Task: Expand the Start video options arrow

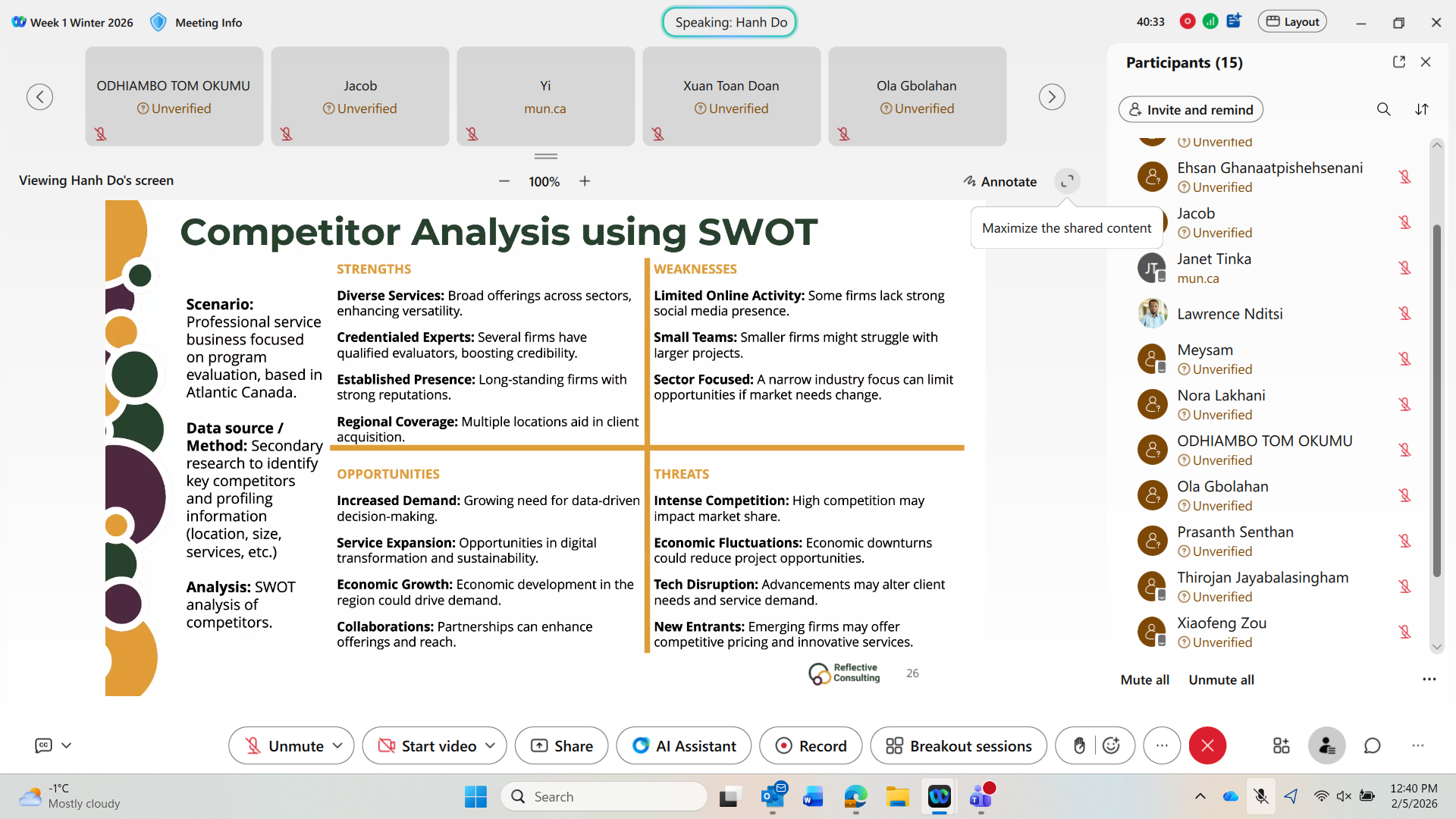Action: point(491,746)
